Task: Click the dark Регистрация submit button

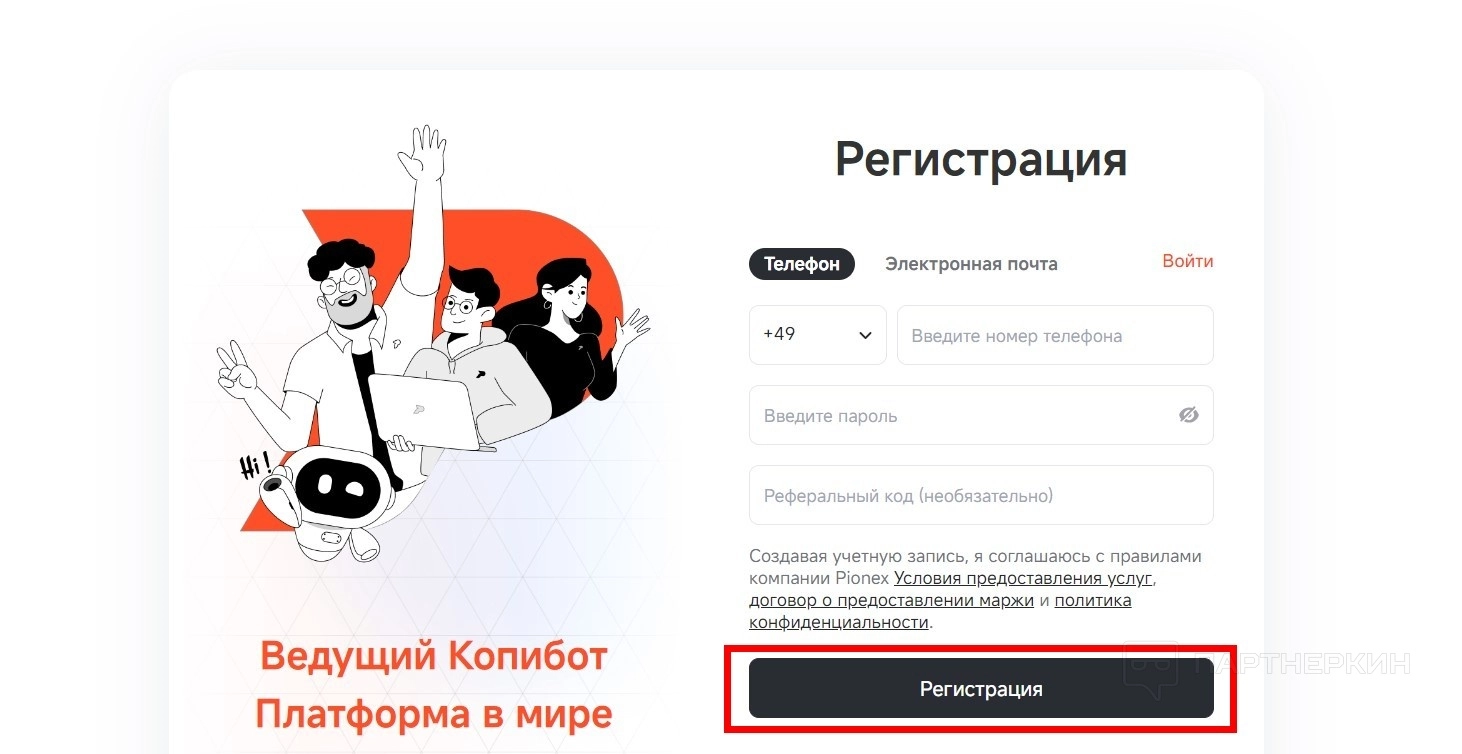Action: (x=981, y=688)
